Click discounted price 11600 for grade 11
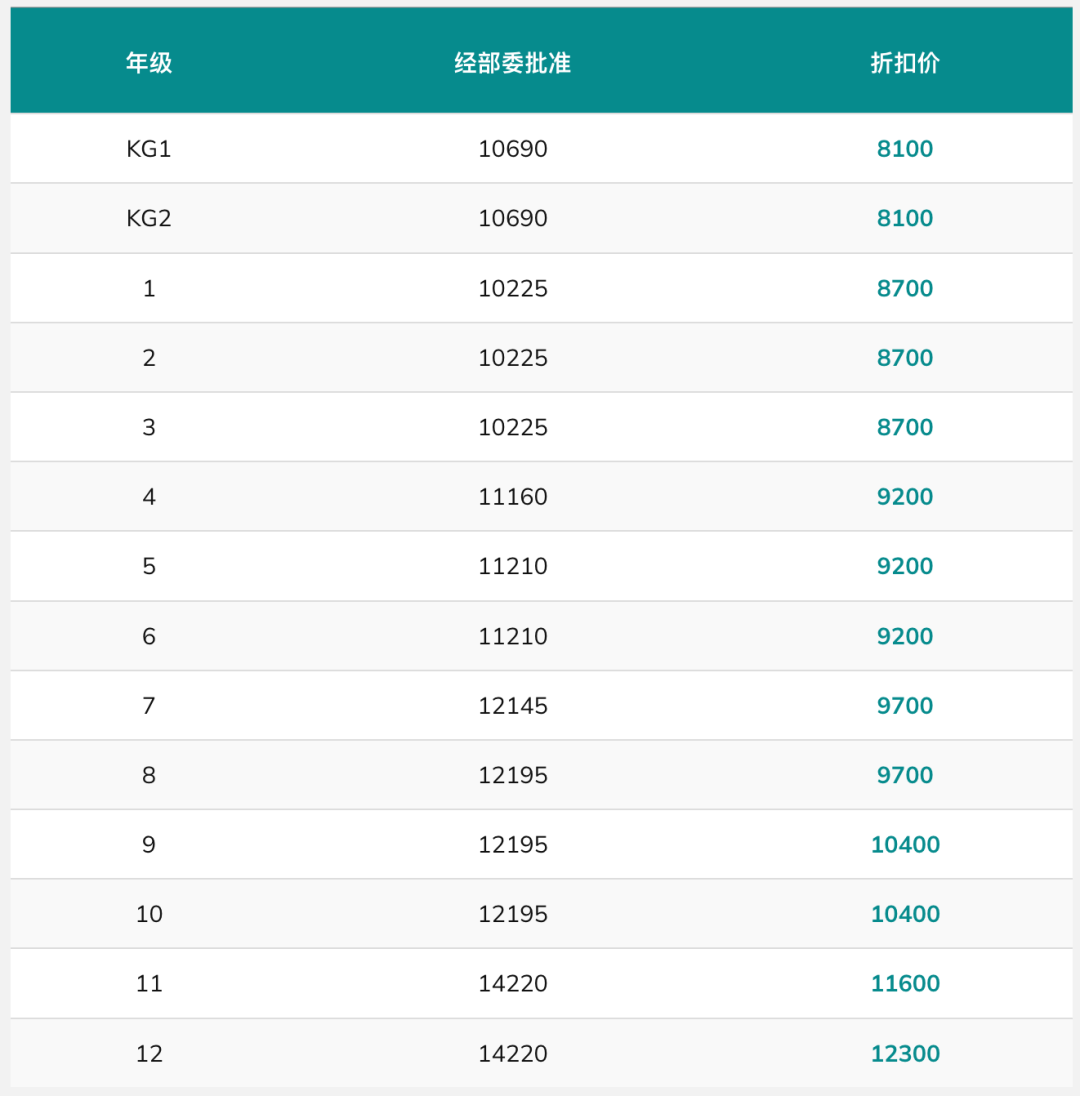Screen dimensions: 1080x1096 coord(905,983)
